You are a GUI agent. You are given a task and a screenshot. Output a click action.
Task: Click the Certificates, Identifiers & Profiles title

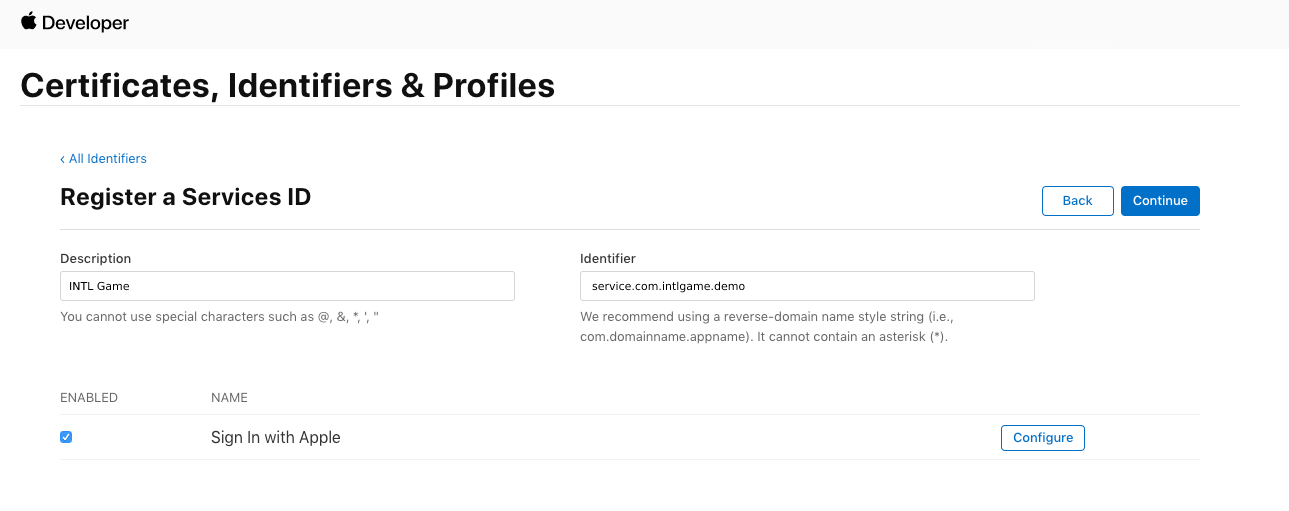[287, 85]
